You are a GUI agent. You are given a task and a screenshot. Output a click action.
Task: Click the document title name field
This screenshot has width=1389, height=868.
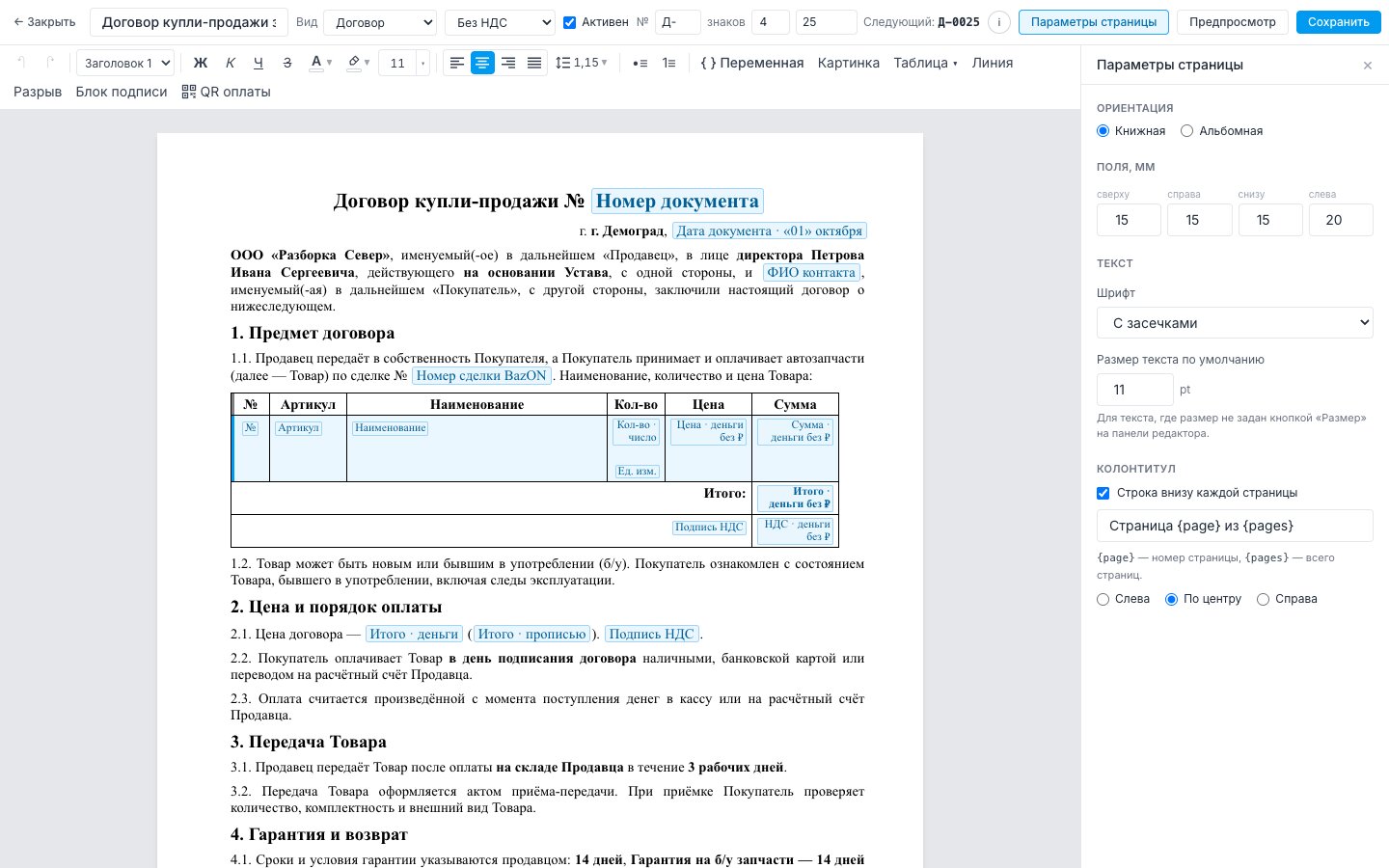[x=189, y=22]
